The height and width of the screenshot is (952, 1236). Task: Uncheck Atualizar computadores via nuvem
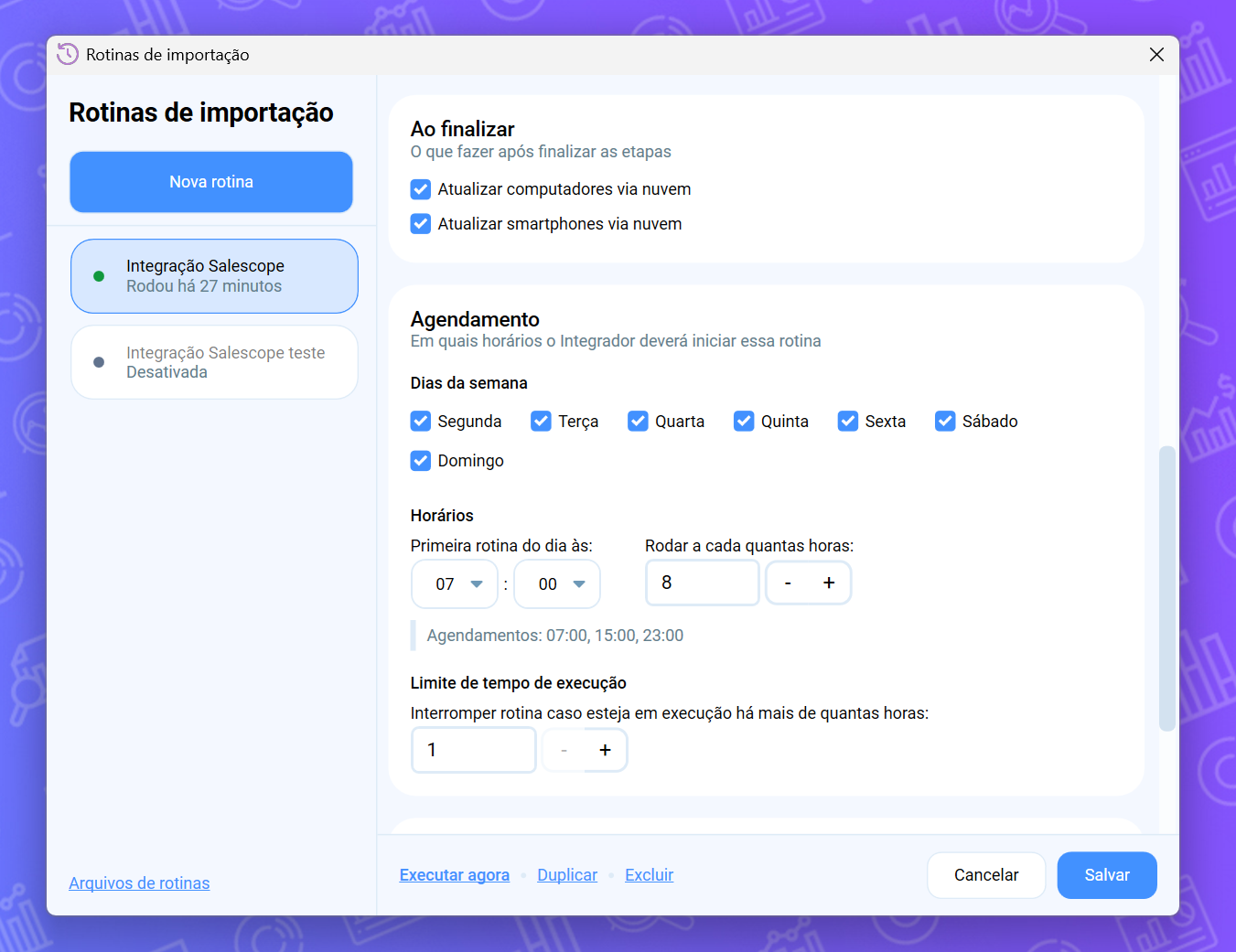[x=421, y=189]
